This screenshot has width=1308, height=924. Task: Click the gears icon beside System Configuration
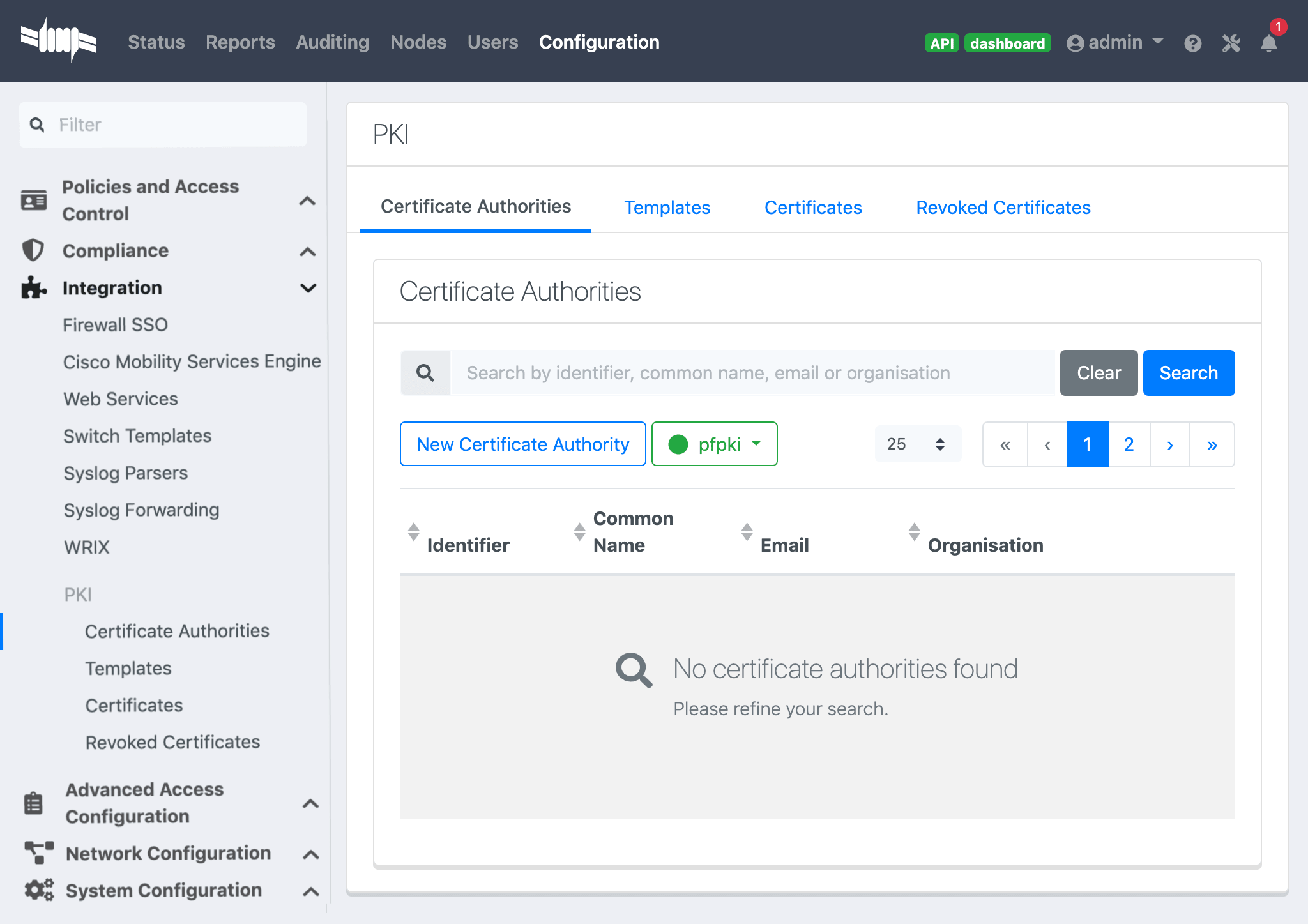click(x=38, y=890)
